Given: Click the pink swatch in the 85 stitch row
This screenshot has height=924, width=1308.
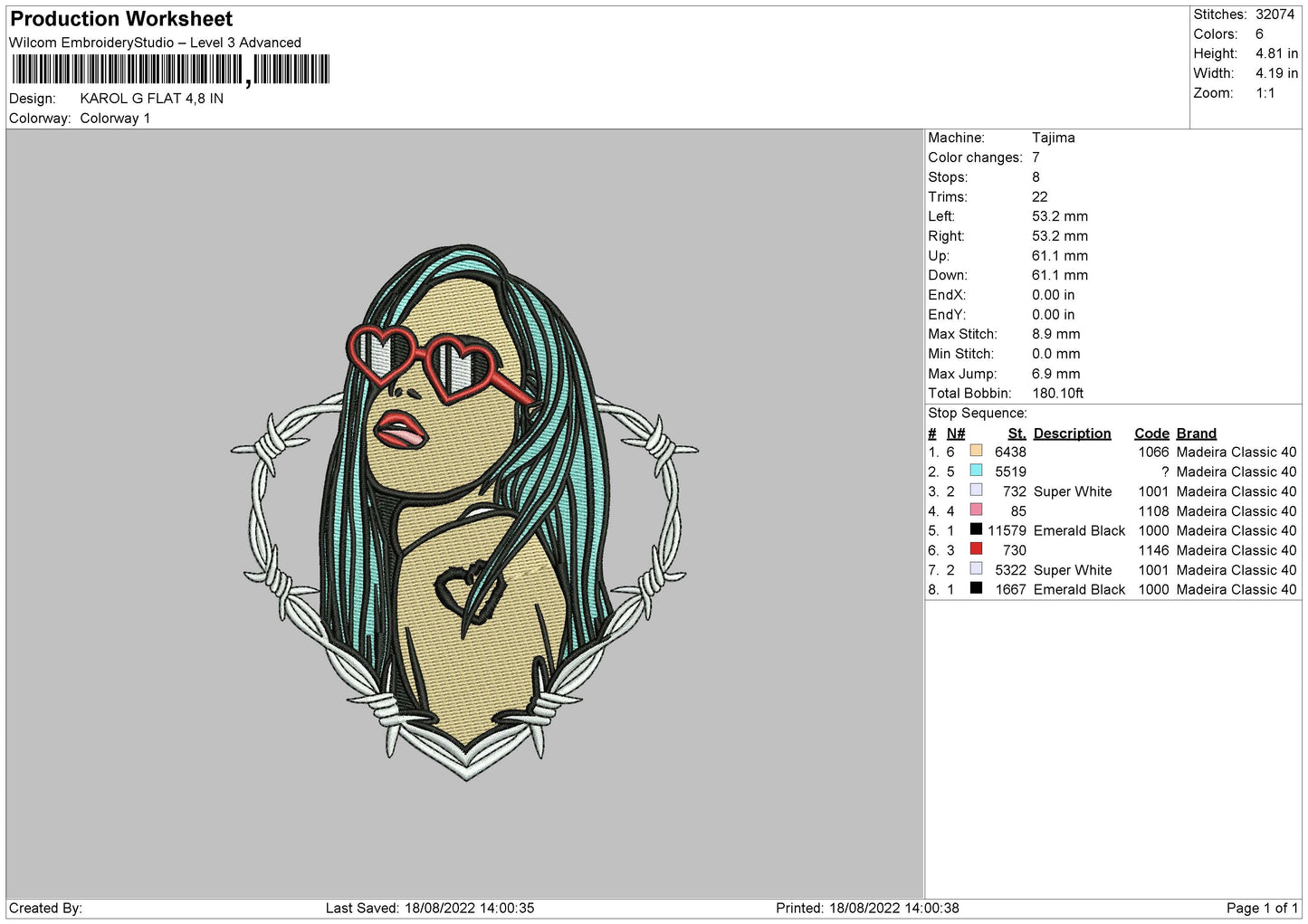Looking at the screenshot, I should pyautogui.click(x=976, y=510).
